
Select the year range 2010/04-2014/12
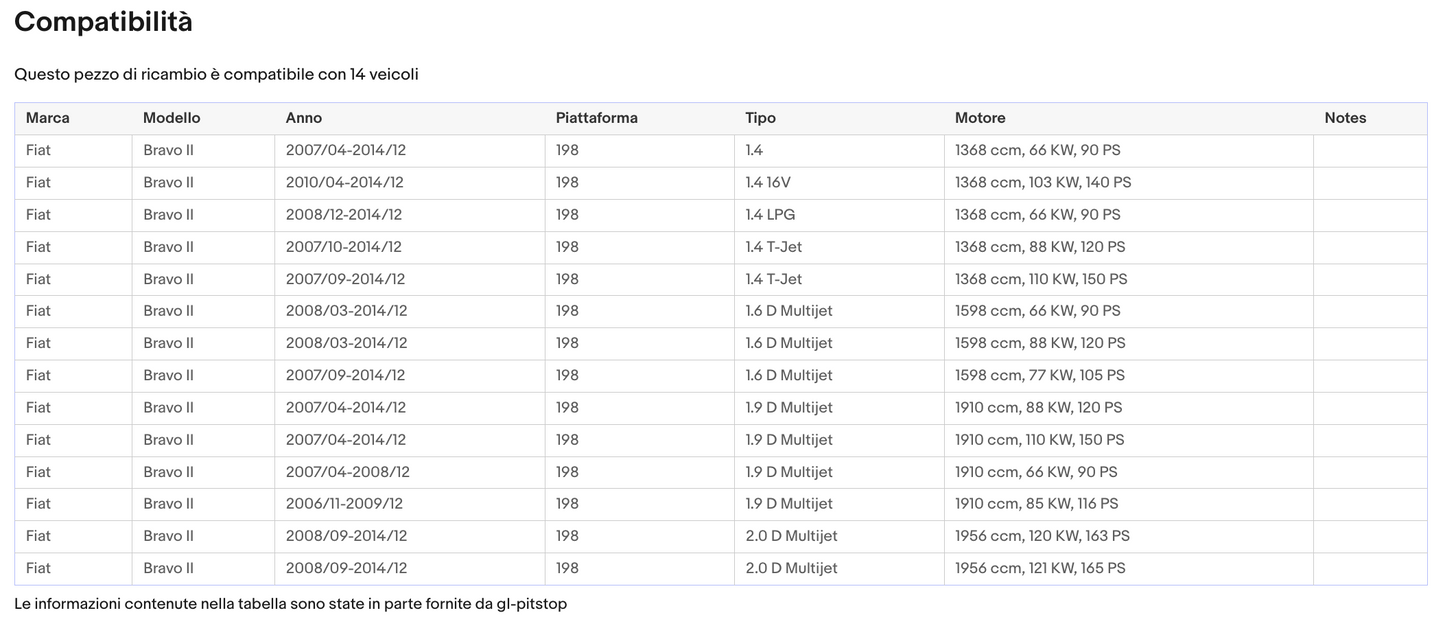(x=344, y=182)
